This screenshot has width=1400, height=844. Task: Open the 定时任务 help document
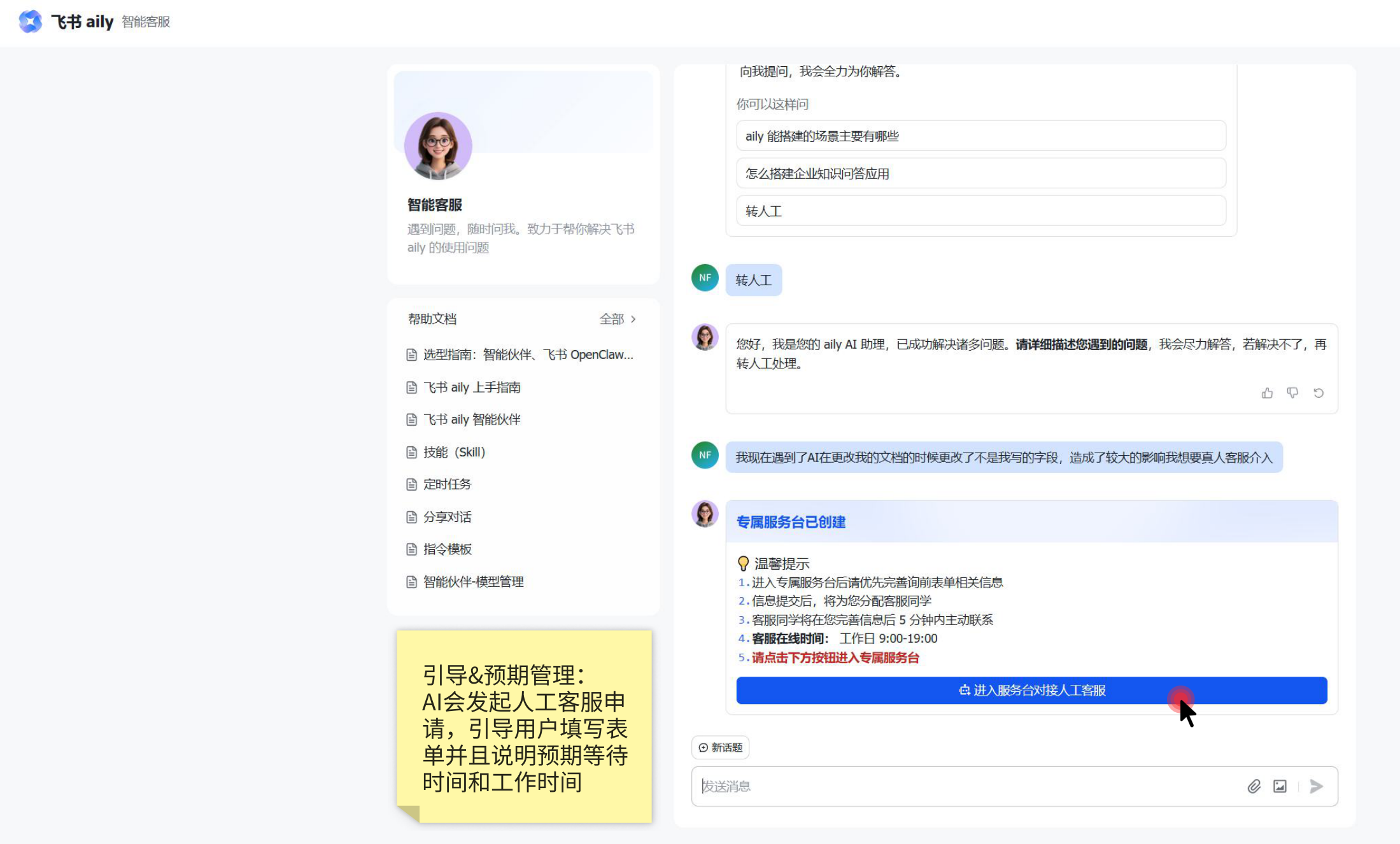pyautogui.click(x=447, y=484)
